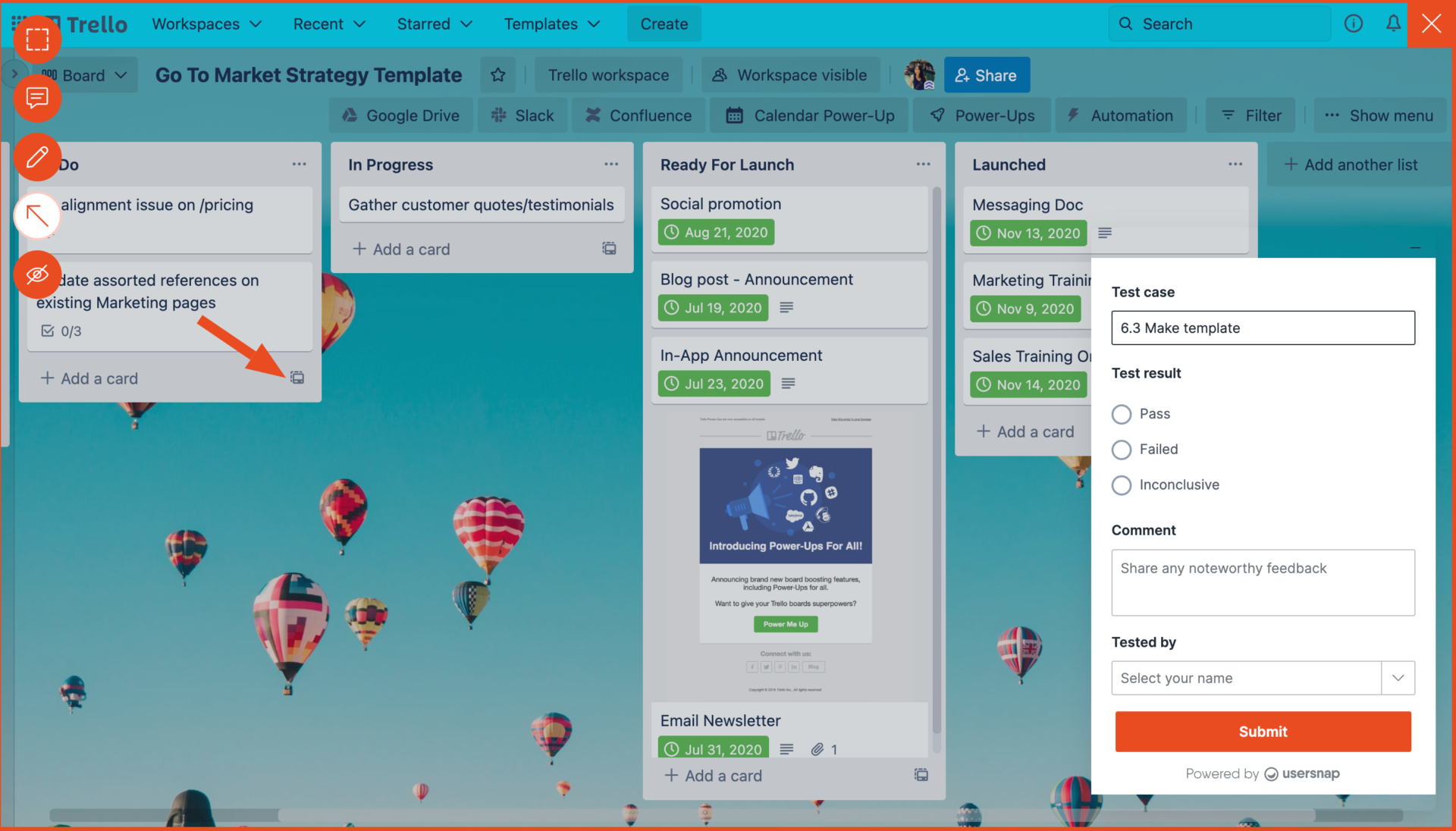Open list actions menu for Ready For Launch

923,164
